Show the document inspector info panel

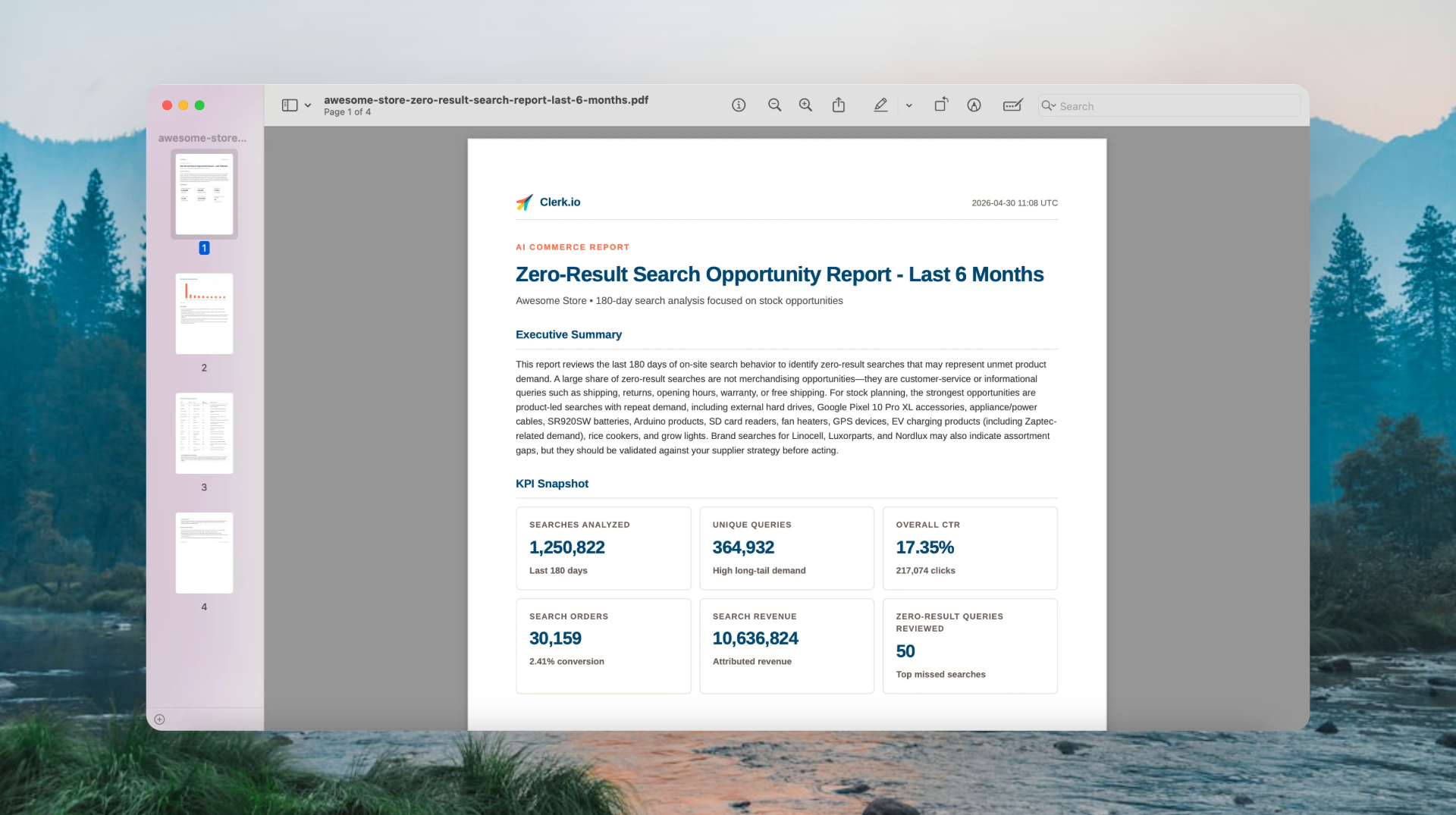point(739,105)
